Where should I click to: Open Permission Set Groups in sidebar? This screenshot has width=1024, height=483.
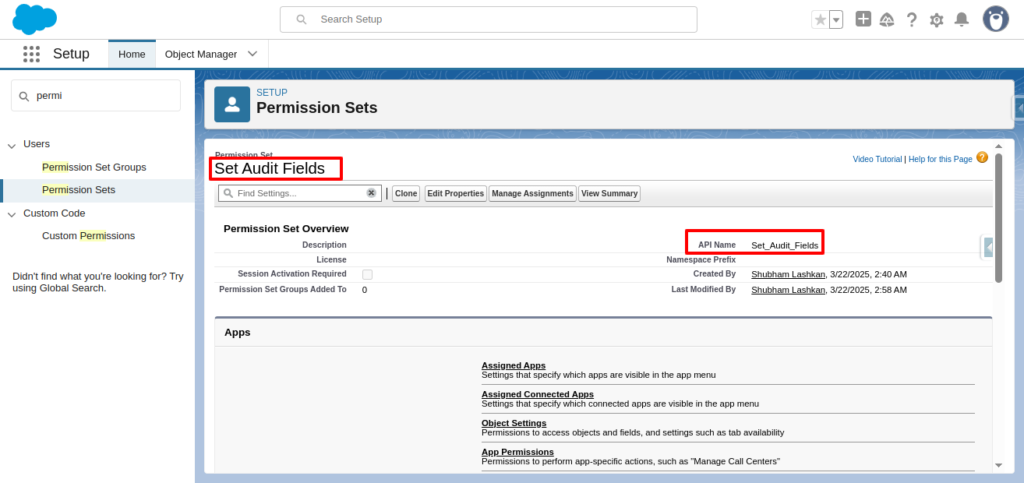tap(94, 167)
